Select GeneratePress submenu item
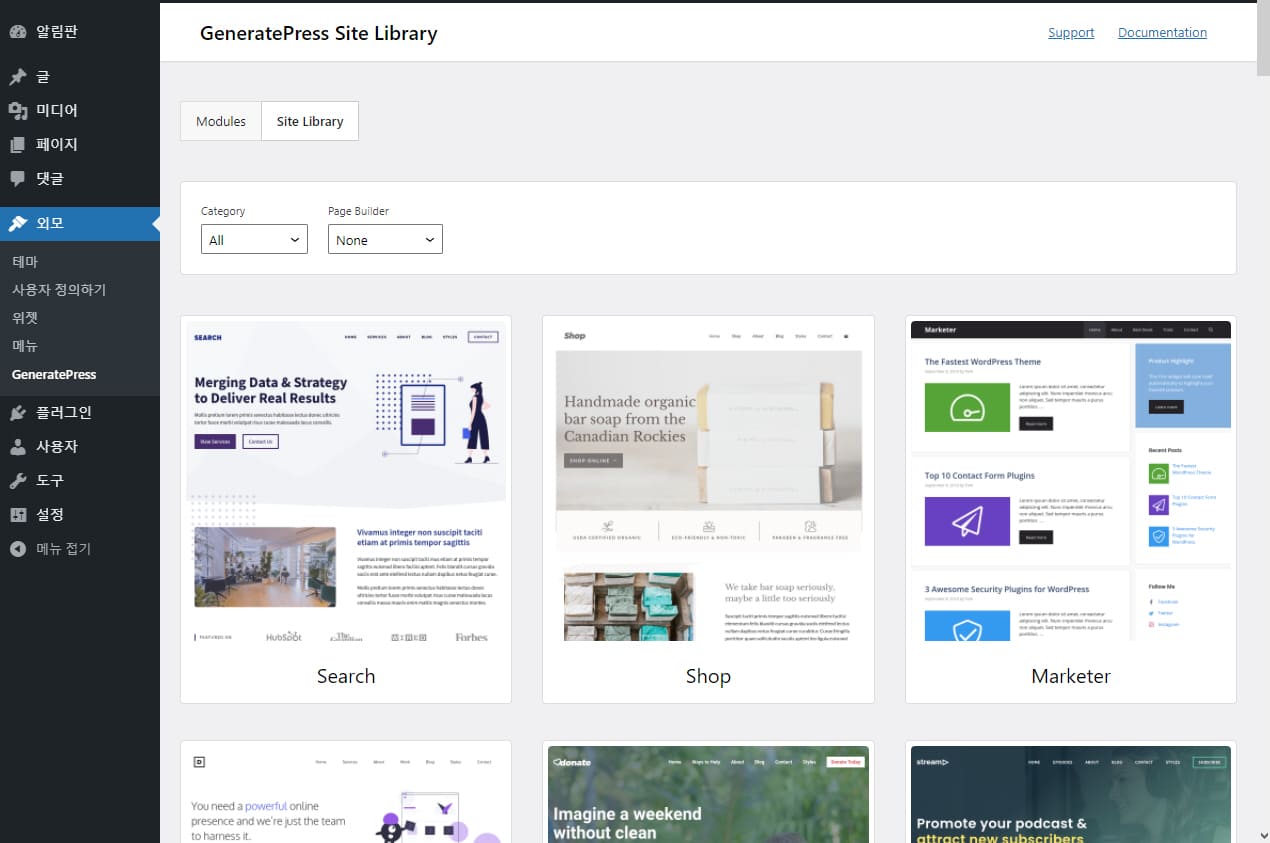The image size is (1270, 843). click(x=54, y=375)
